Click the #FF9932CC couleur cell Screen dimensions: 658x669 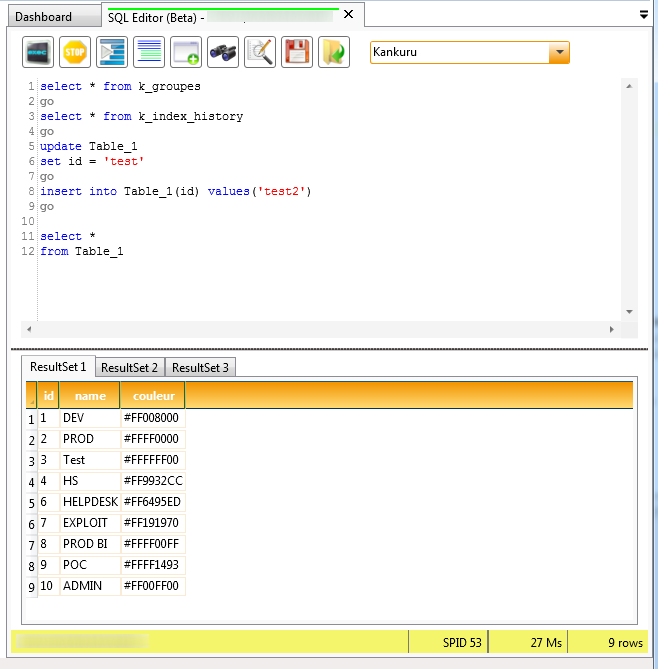click(x=153, y=481)
